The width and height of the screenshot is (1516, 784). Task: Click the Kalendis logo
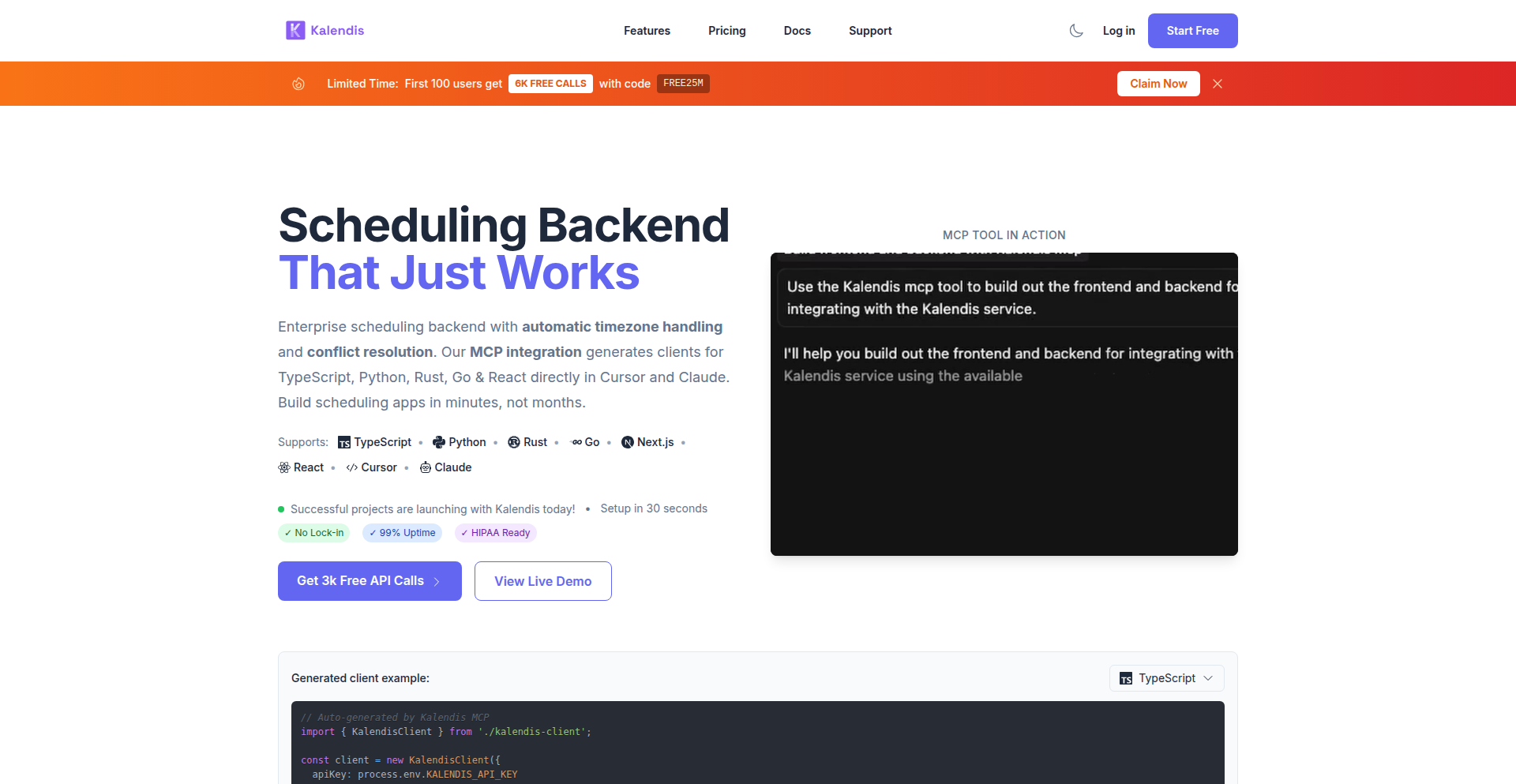324,30
